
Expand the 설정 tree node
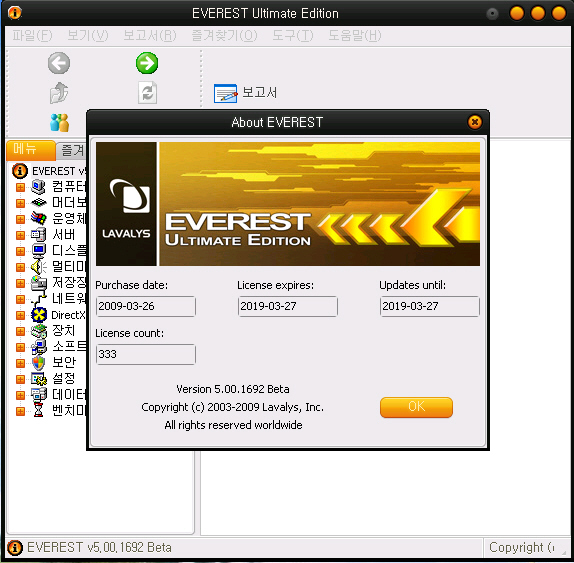coord(20,379)
